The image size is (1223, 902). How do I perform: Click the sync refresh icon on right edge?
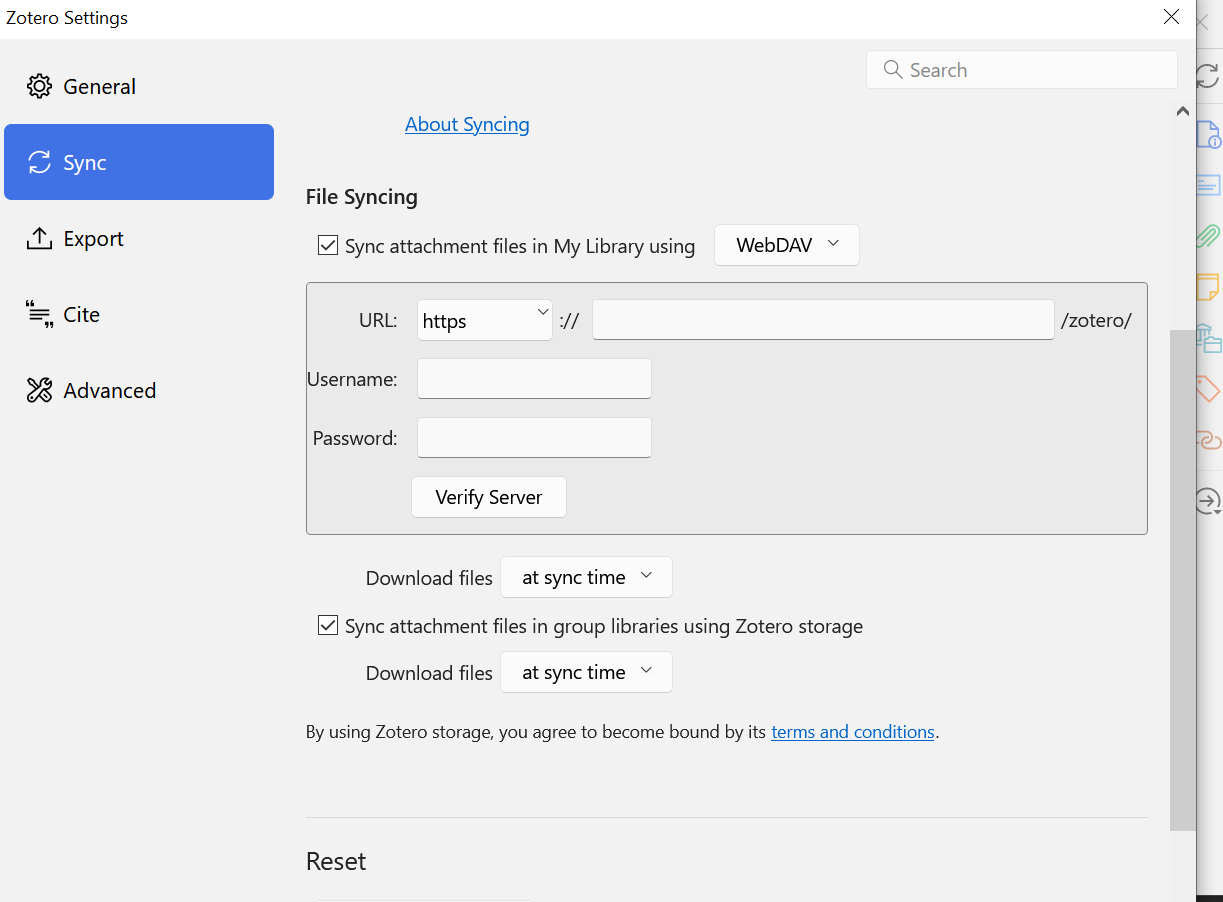coord(1209,75)
